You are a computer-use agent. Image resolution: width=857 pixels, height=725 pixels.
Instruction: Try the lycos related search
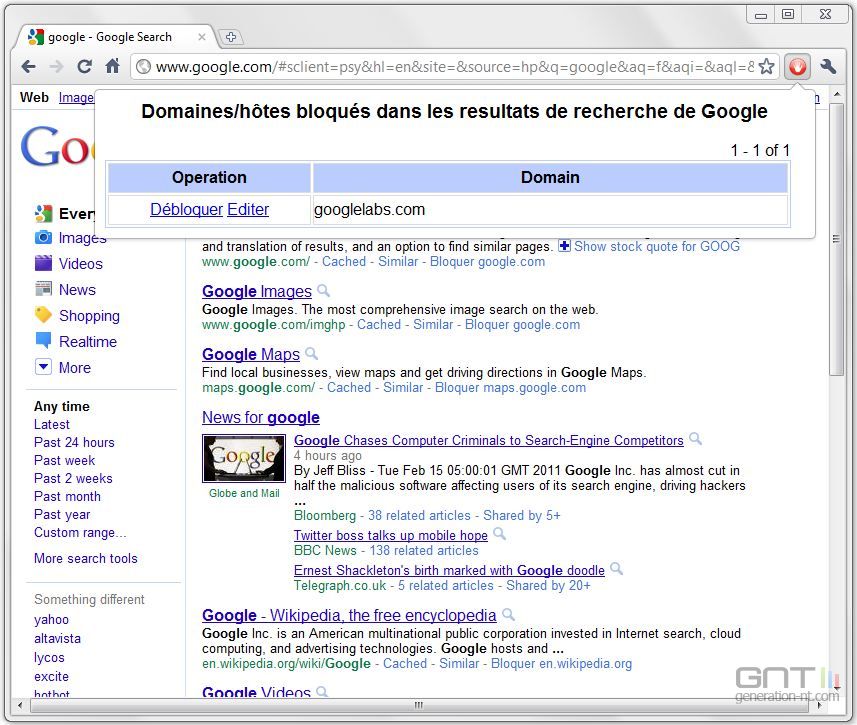(x=49, y=657)
